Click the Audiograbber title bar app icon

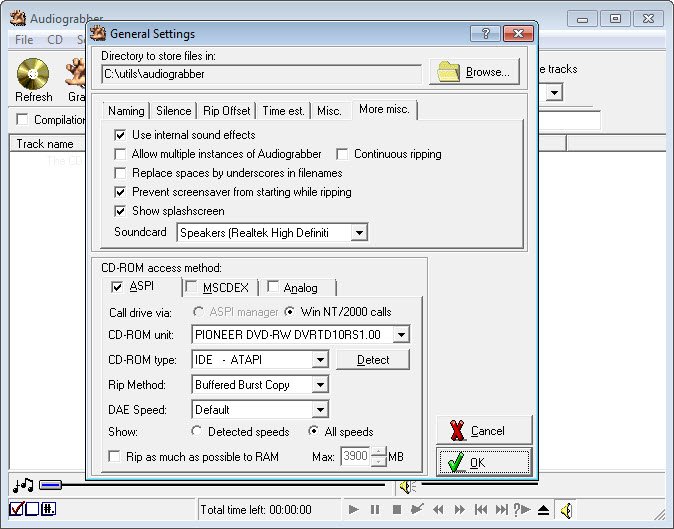tap(18, 18)
